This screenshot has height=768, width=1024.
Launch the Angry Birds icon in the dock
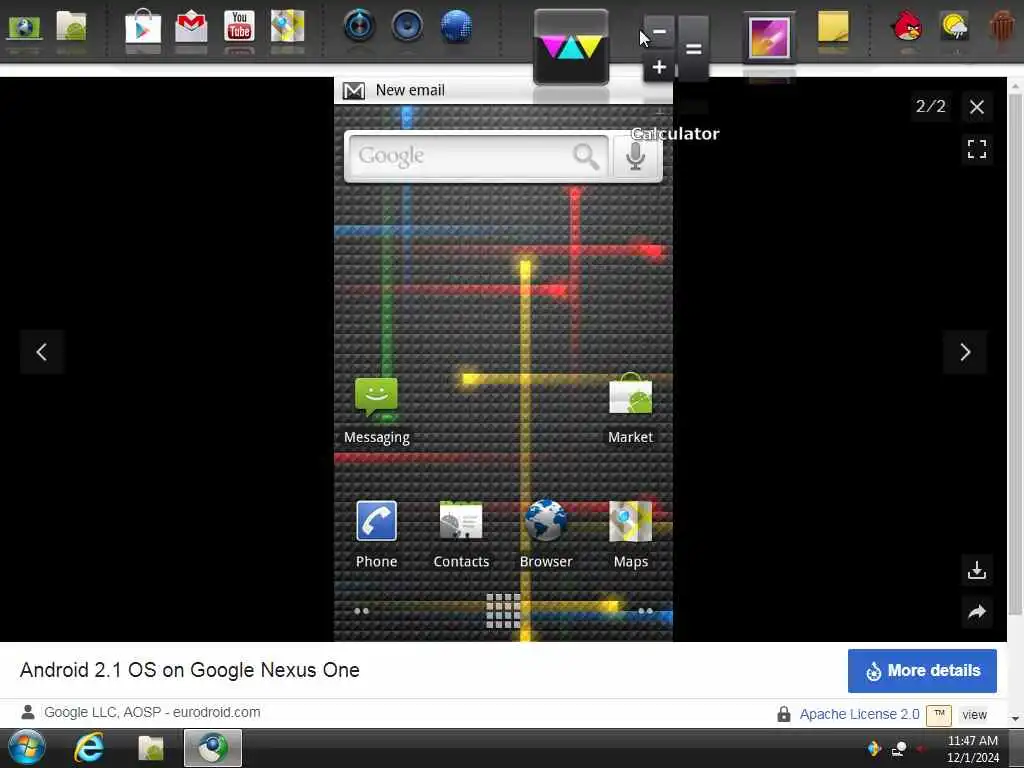(906, 27)
